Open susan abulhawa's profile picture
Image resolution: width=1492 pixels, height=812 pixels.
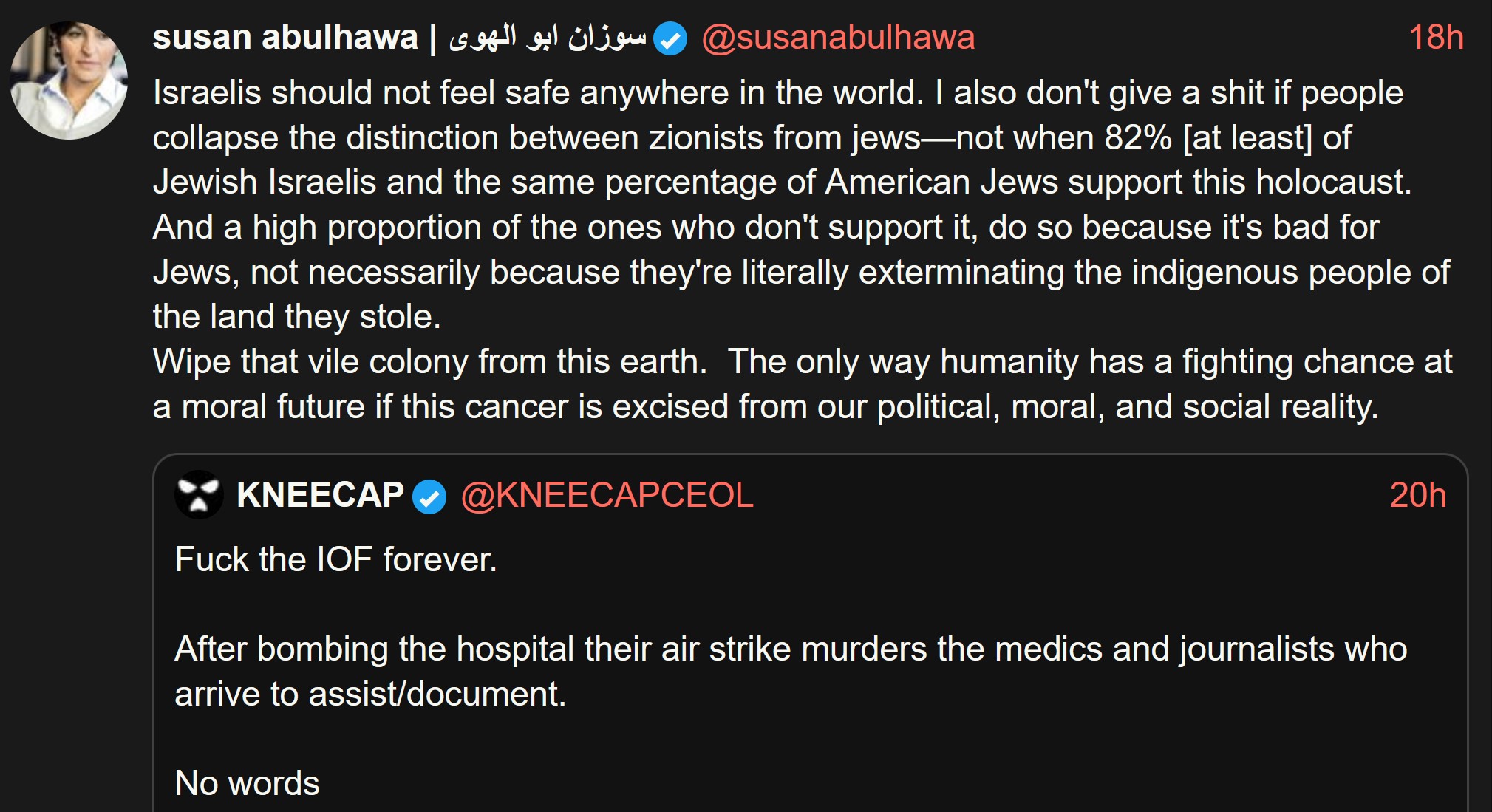69,81
